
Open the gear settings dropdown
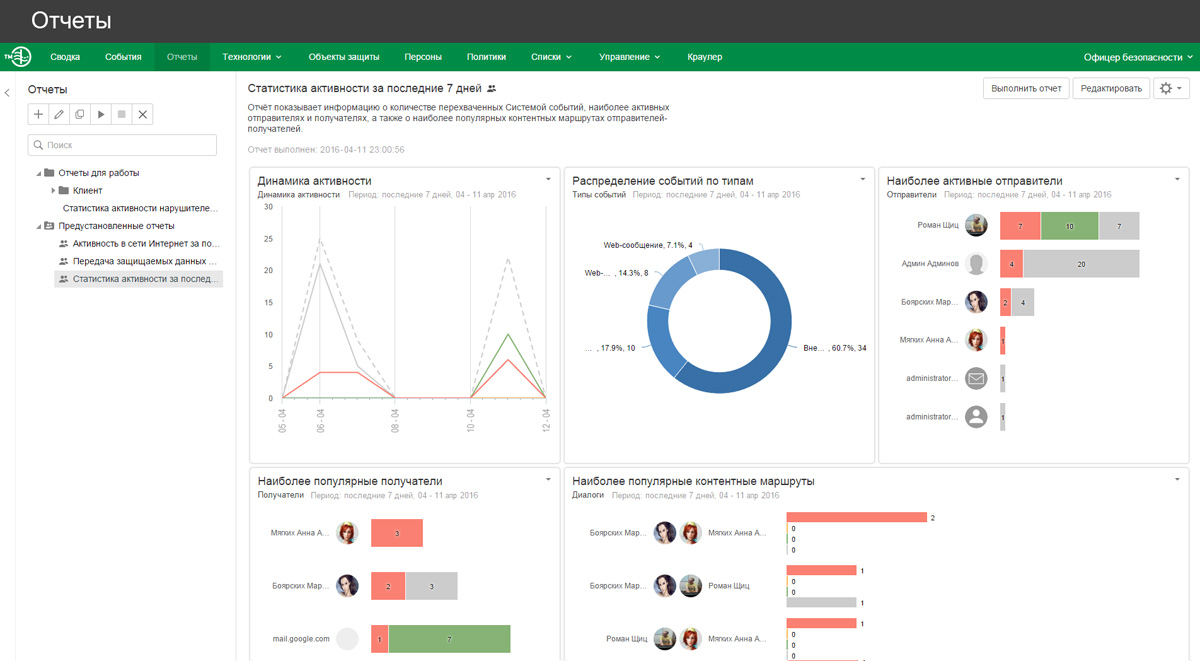click(x=1171, y=88)
